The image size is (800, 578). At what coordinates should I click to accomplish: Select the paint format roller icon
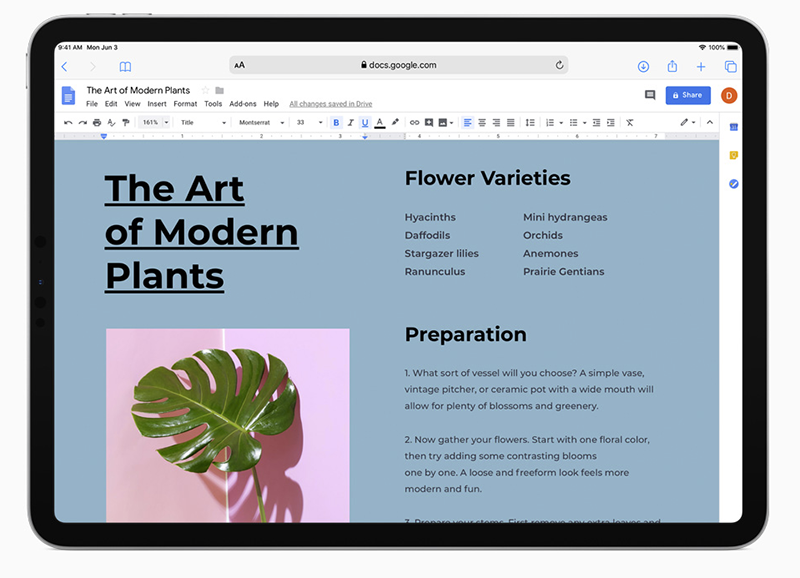pyautogui.click(x=126, y=122)
